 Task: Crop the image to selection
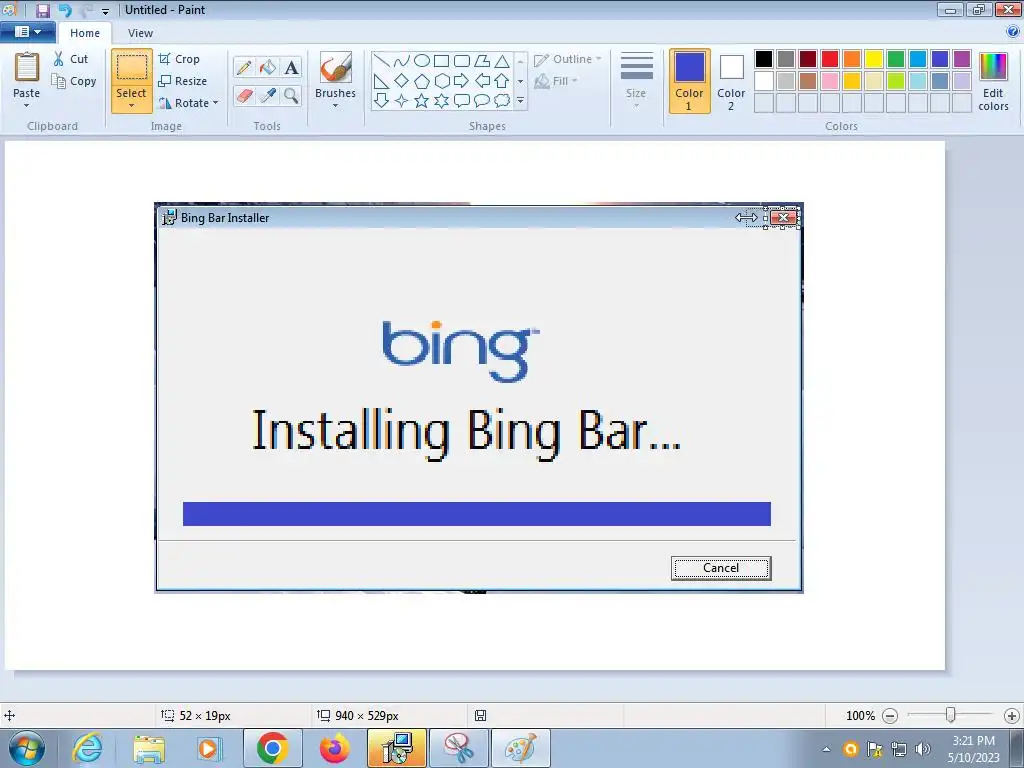click(179, 59)
